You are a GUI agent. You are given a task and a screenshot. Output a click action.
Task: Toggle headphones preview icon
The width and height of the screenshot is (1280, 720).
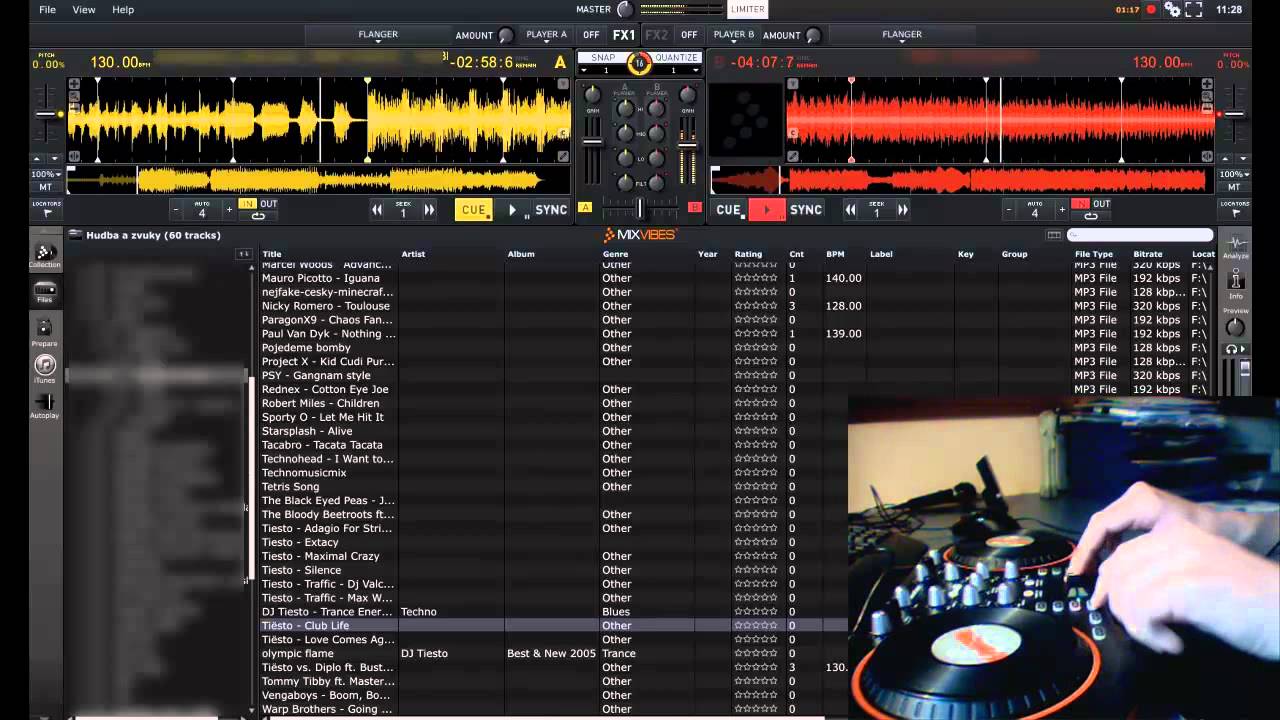[1236, 349]
